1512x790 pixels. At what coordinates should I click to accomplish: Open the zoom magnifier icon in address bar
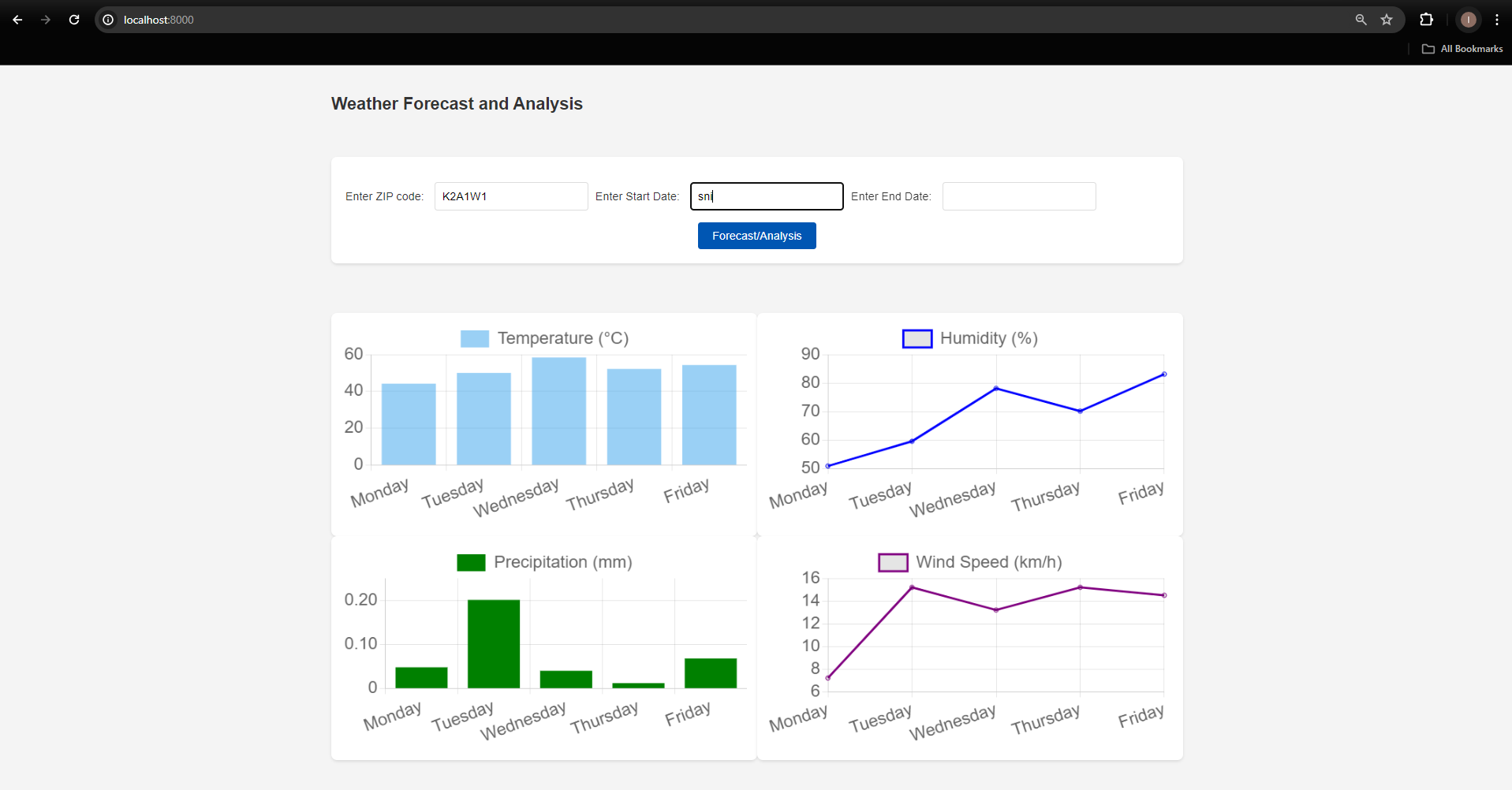(x=1361, y=20)
